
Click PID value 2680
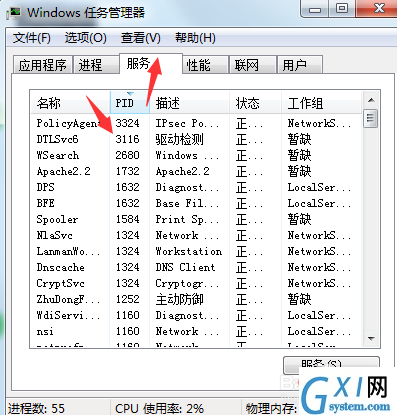(127, 155)
